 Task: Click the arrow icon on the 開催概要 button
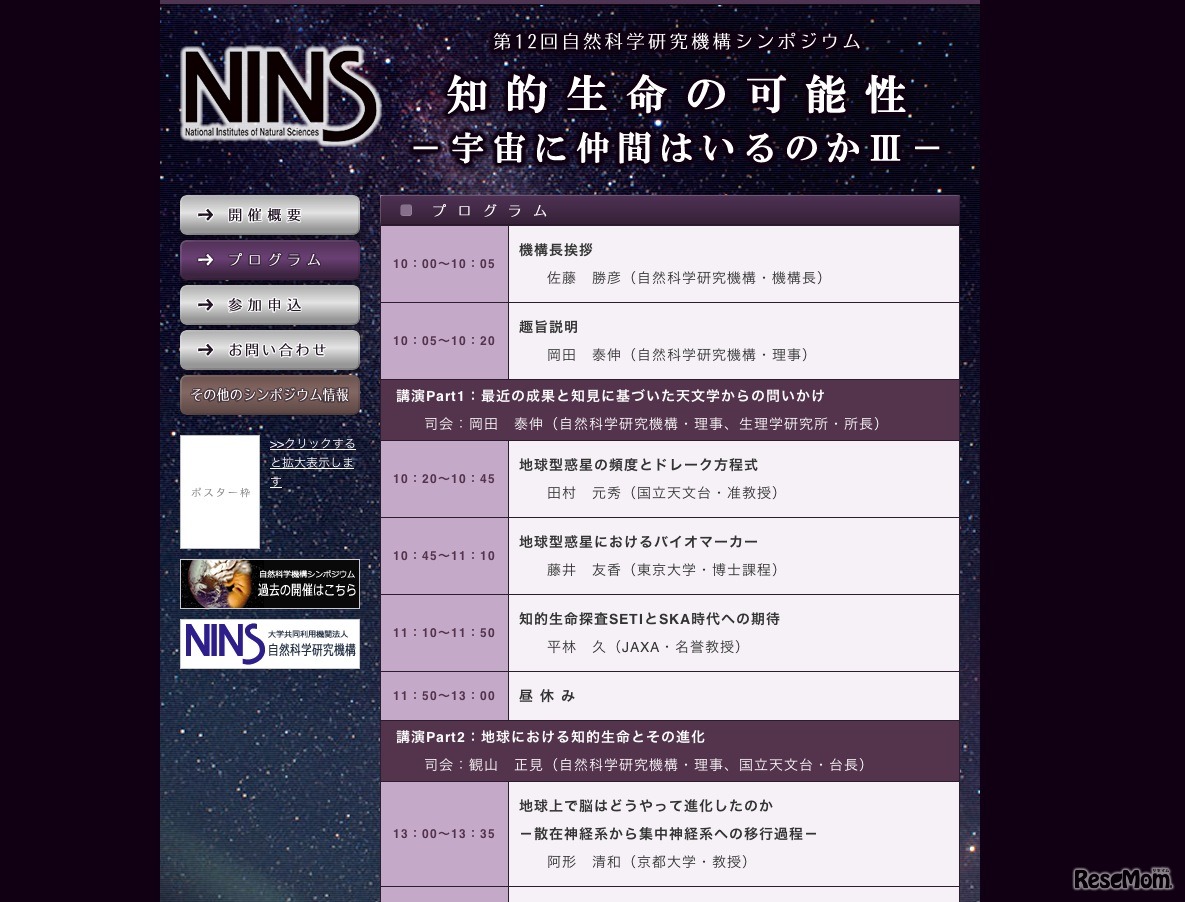coord(205,214)
